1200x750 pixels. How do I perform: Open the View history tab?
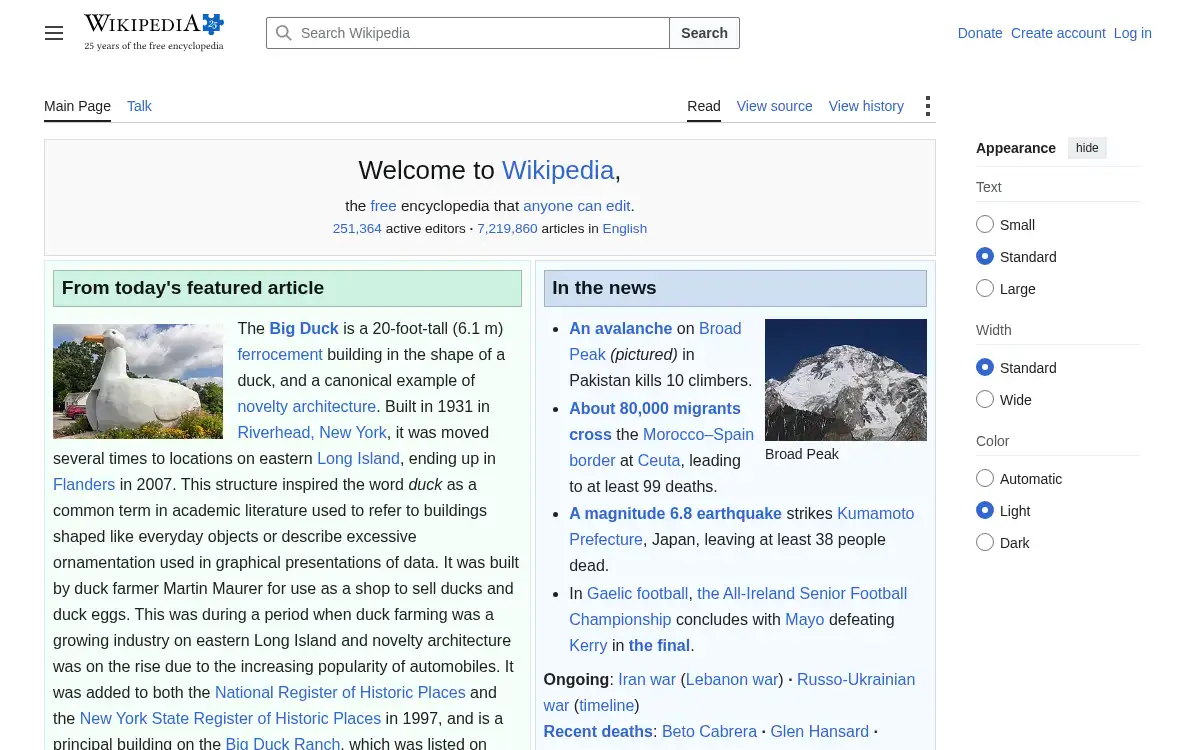[x=866, y=106]
